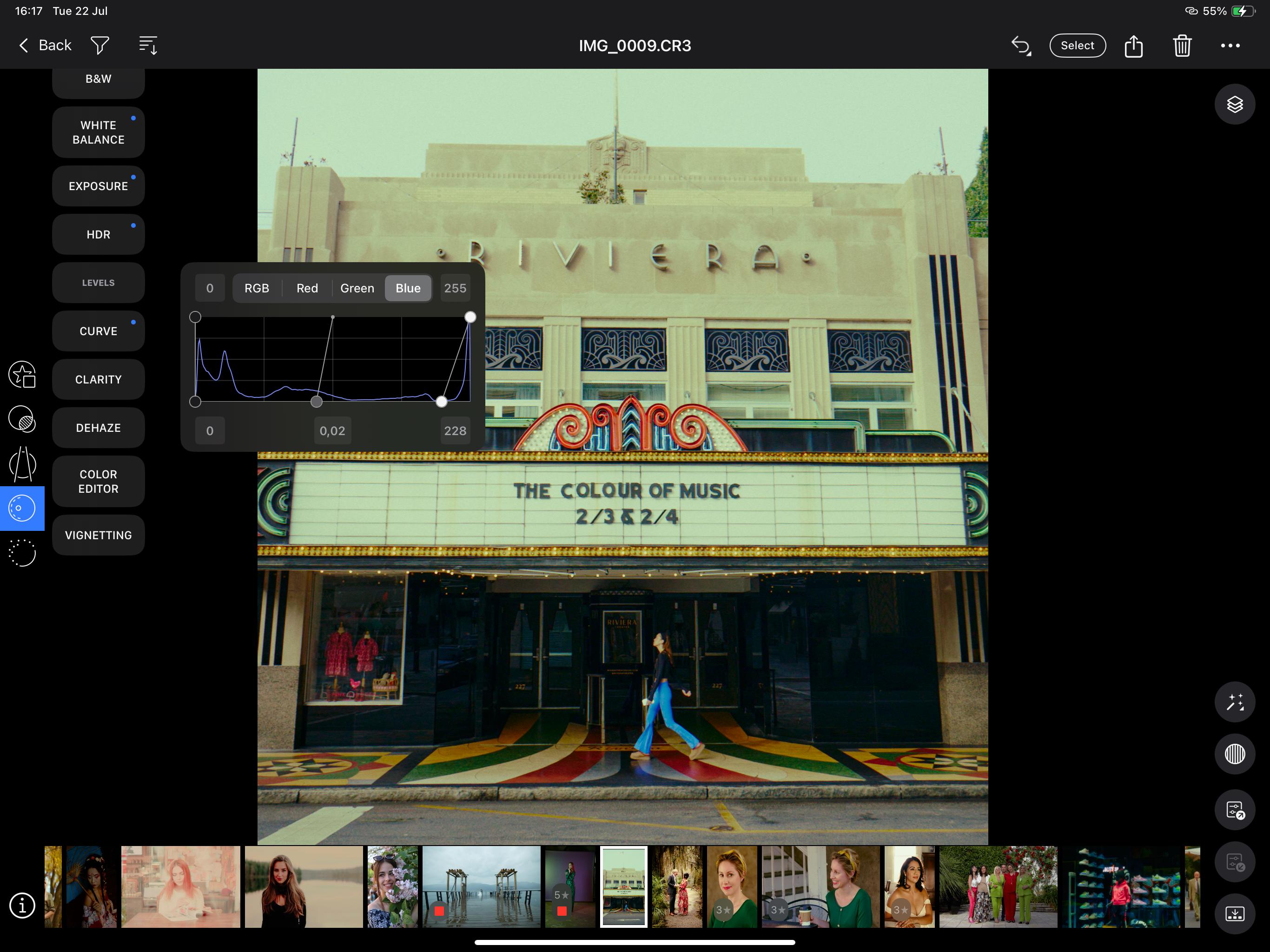Select the misty pier thumbnail
Image resolution: width=1270 pixels, height=952 pixels.
click(482, 886)
